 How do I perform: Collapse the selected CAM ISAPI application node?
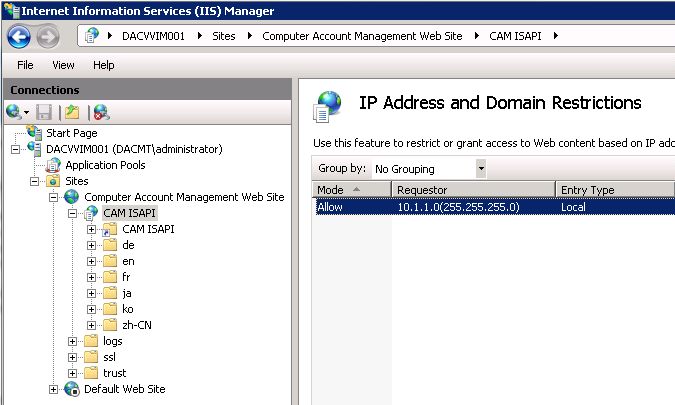coord(72,213)
